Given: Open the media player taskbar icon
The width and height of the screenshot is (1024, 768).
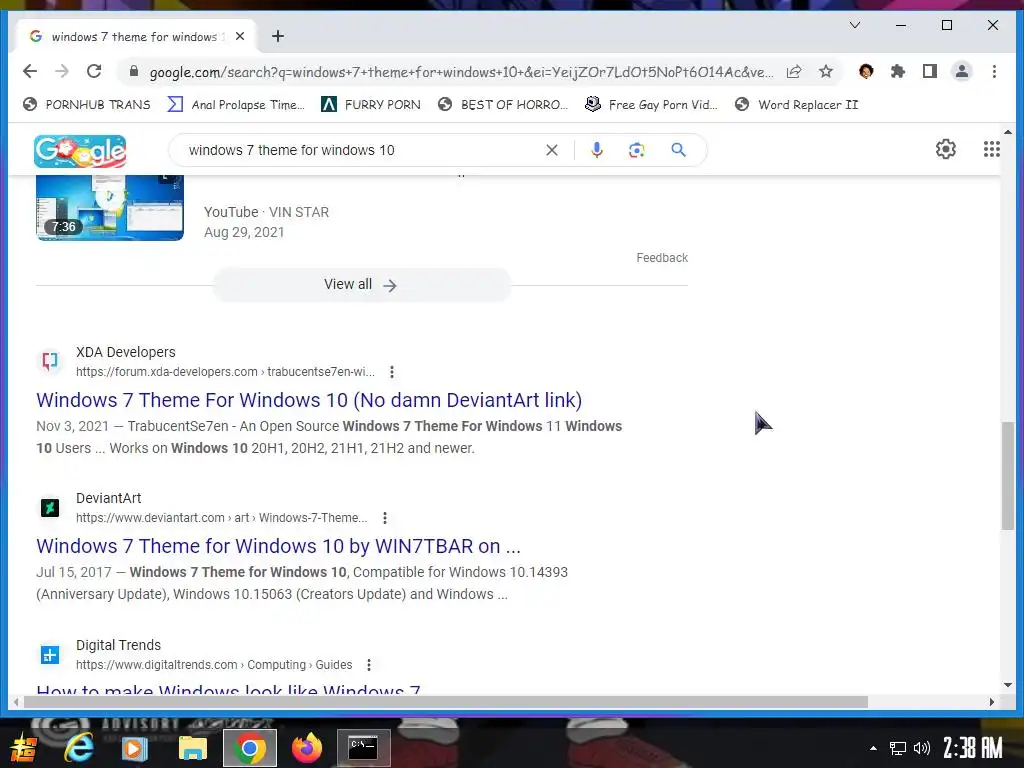Looking at the screenshot, I should pyautogui.click(x=135, y=748).
